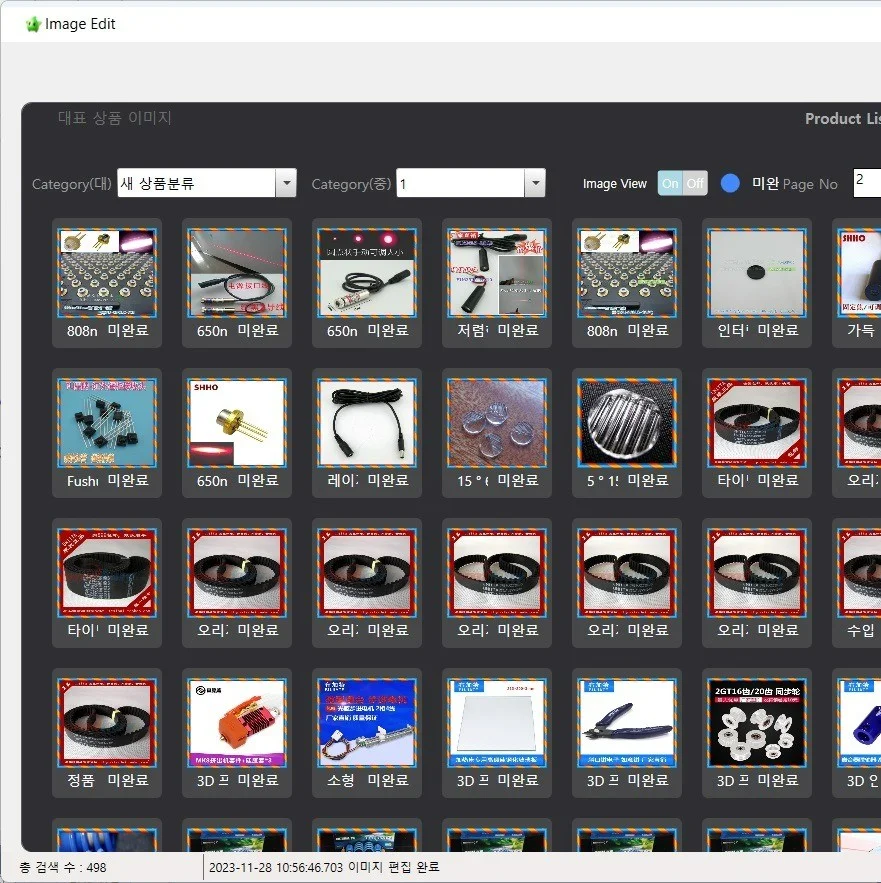The image size is (881, 883).
Task: Click the Image View label
Action: (615, 184)
